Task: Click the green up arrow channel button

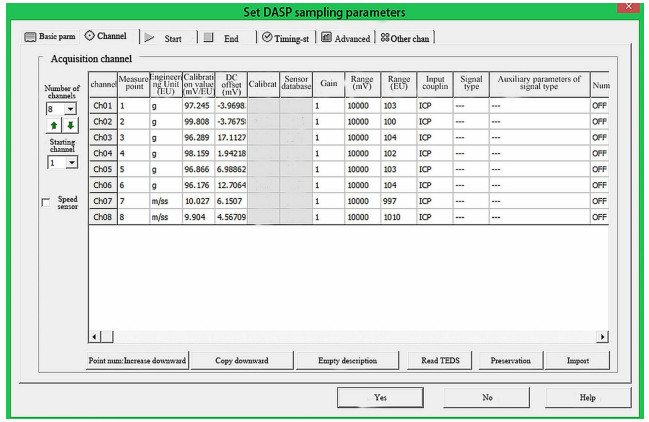Action: pos(53,125)
